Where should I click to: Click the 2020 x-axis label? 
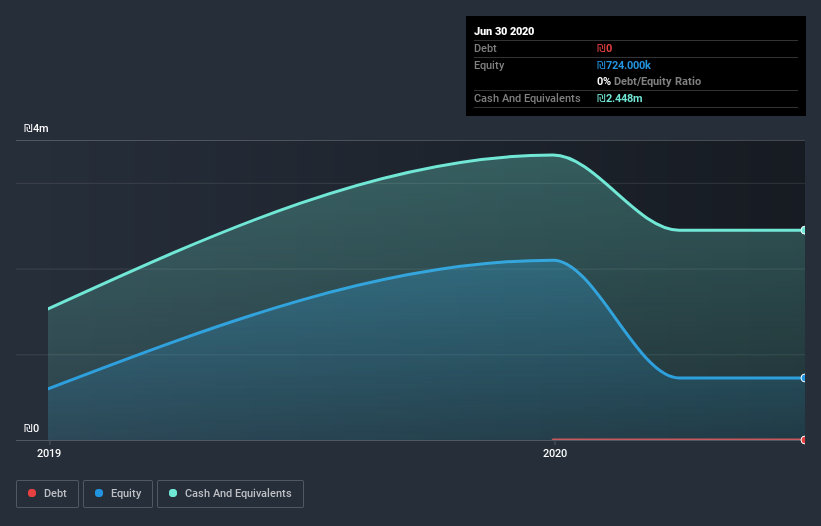tap(555, 453)
